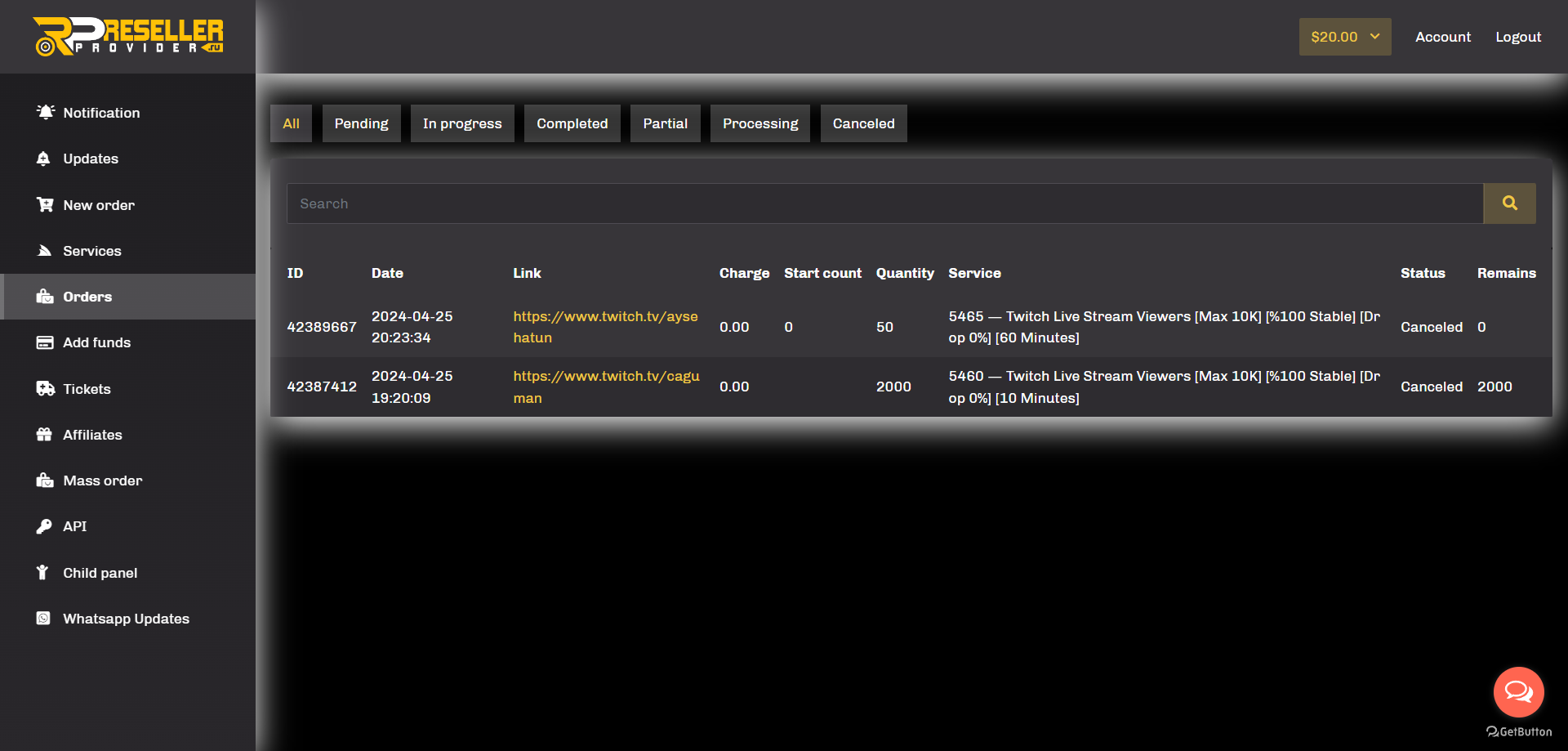
Task: Click the API key icon
Action: (44, 526)
